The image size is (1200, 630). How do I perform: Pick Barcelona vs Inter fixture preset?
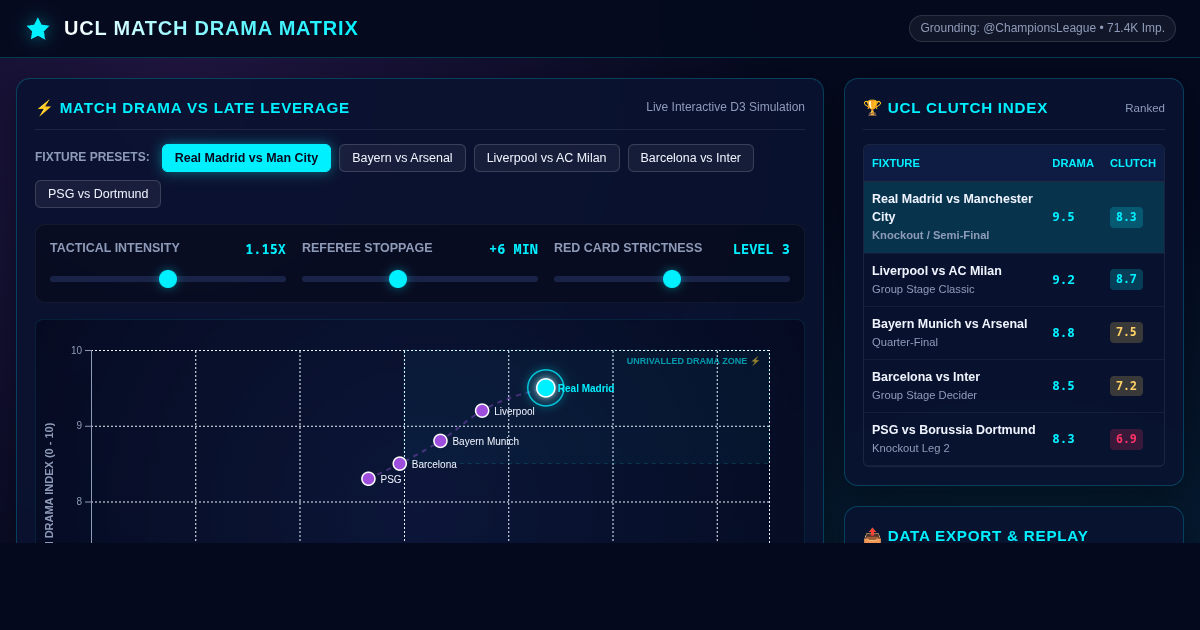point(691,158)
